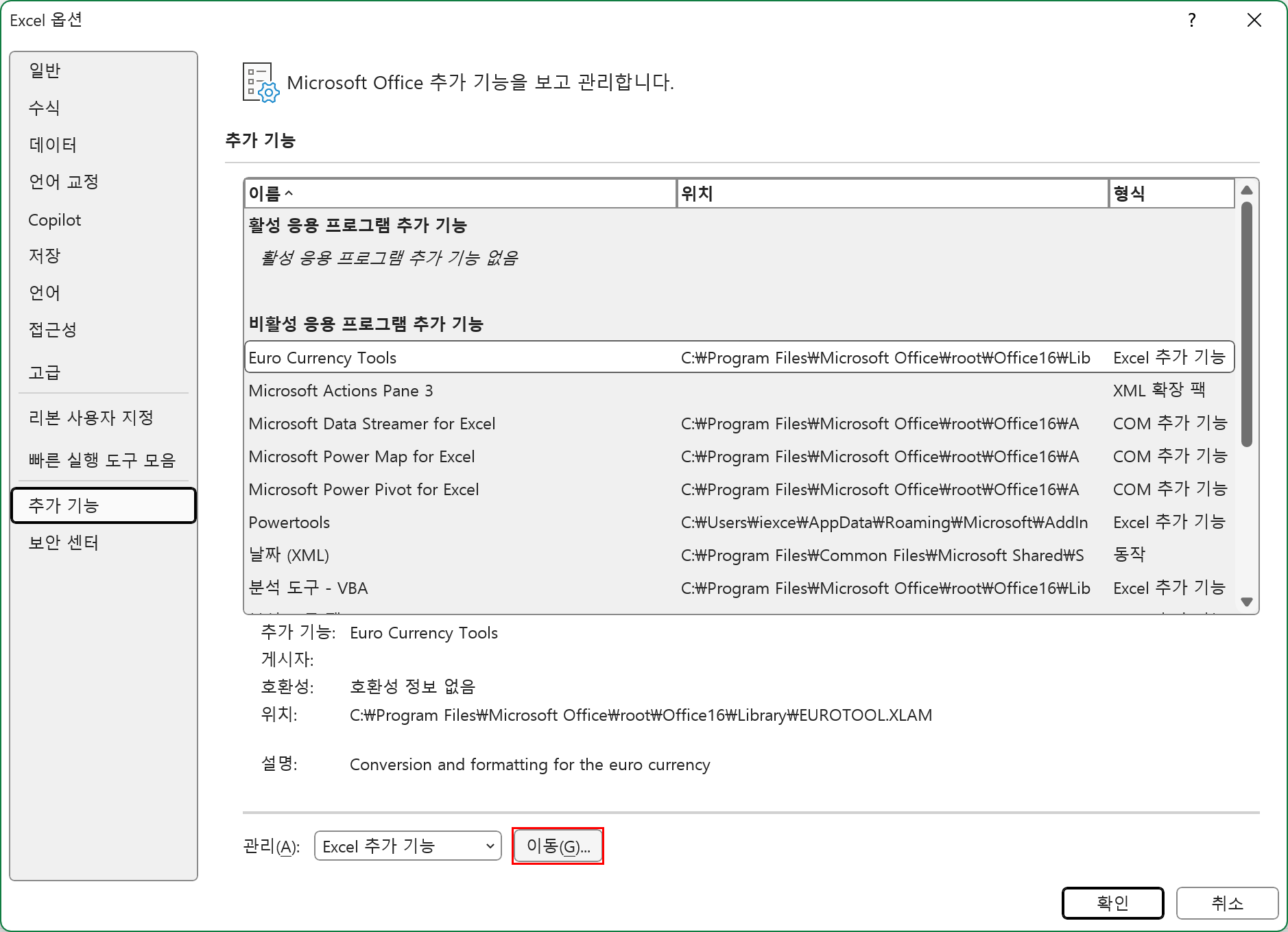Viewport: 1288px width, 932px height.
Task: Click the scrollbar up arrow
Action: click(x=1248, y=190)
